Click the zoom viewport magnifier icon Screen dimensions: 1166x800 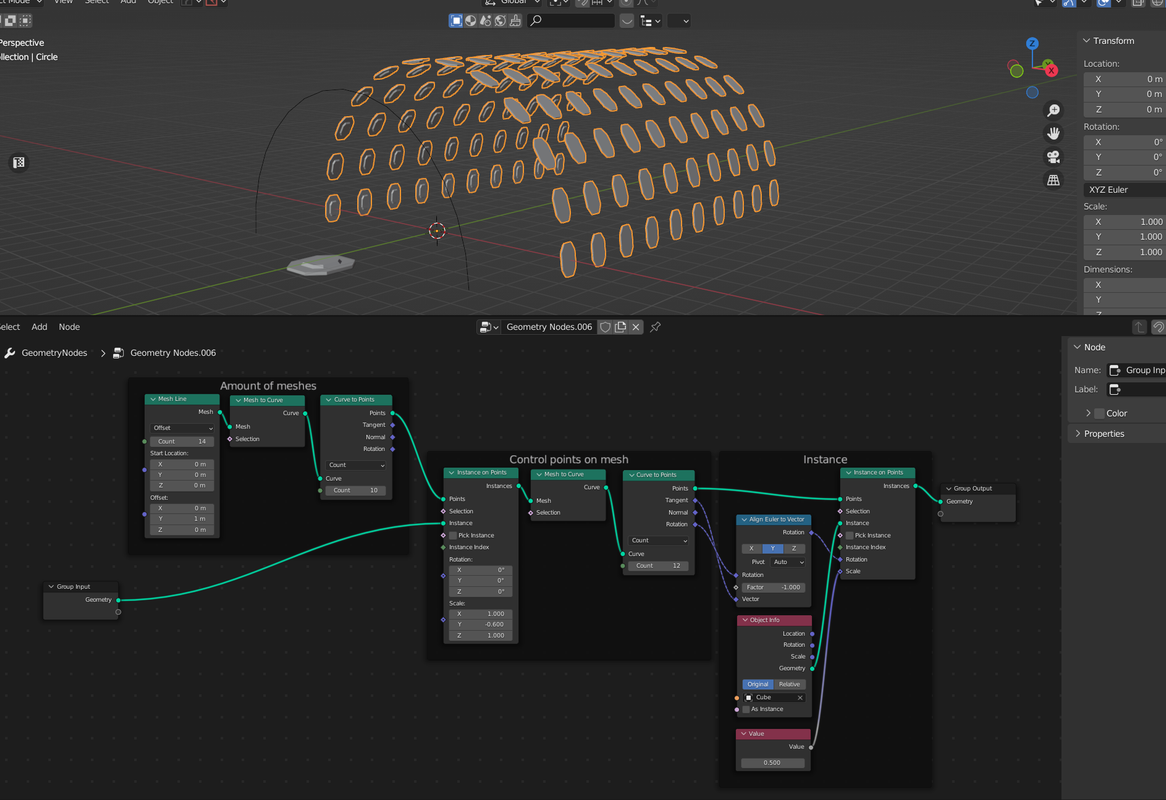point(1053,110)
